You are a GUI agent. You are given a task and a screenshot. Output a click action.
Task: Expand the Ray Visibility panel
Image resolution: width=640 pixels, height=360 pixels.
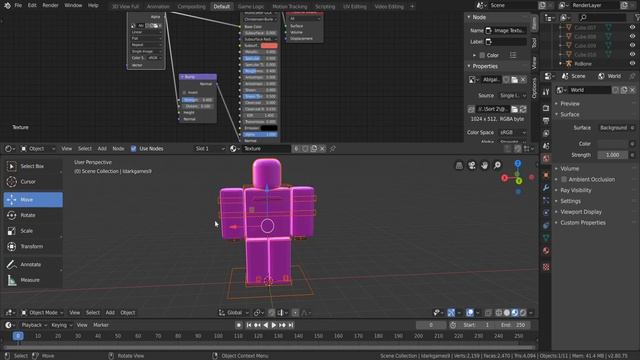pyautogui.click(x=576, y=190)
